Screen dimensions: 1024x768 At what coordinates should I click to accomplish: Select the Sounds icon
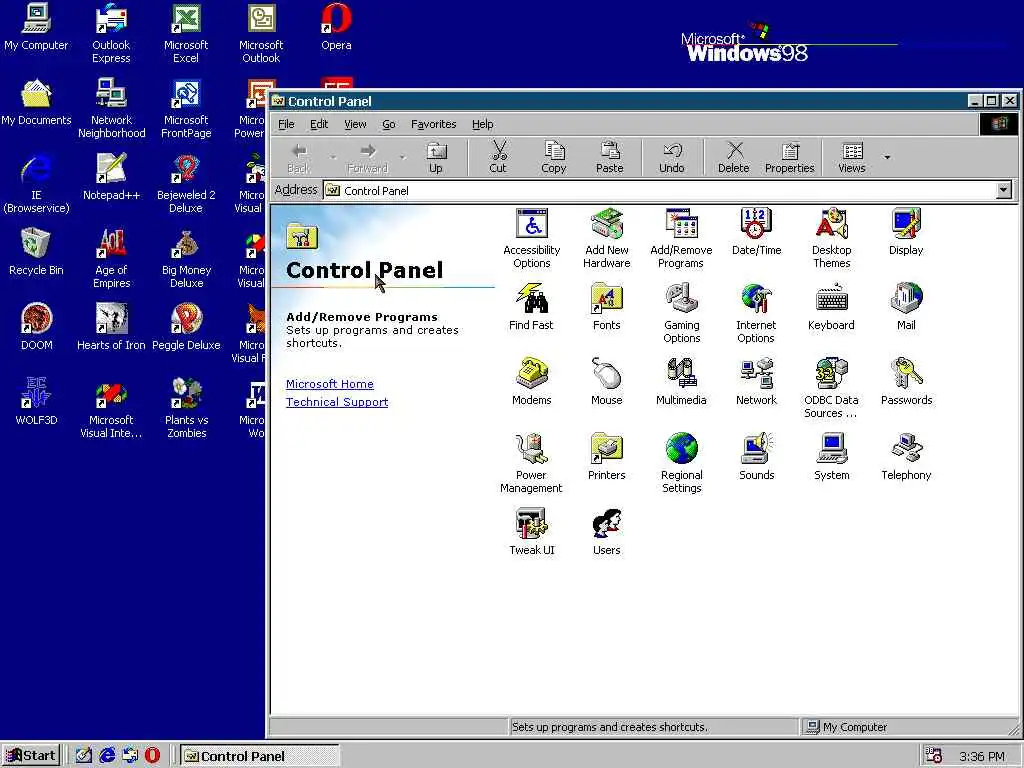(756, 457)
